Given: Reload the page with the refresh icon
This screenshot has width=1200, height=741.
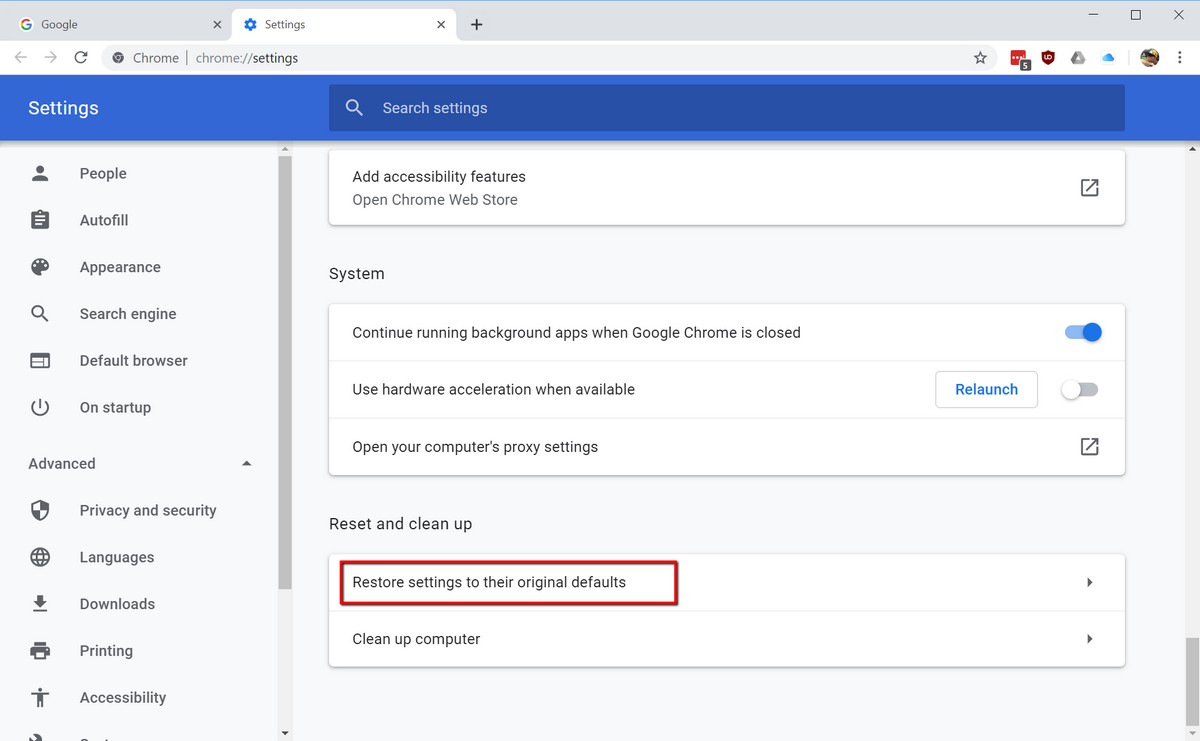Looking at the screenshot, I should pos(81,58).
